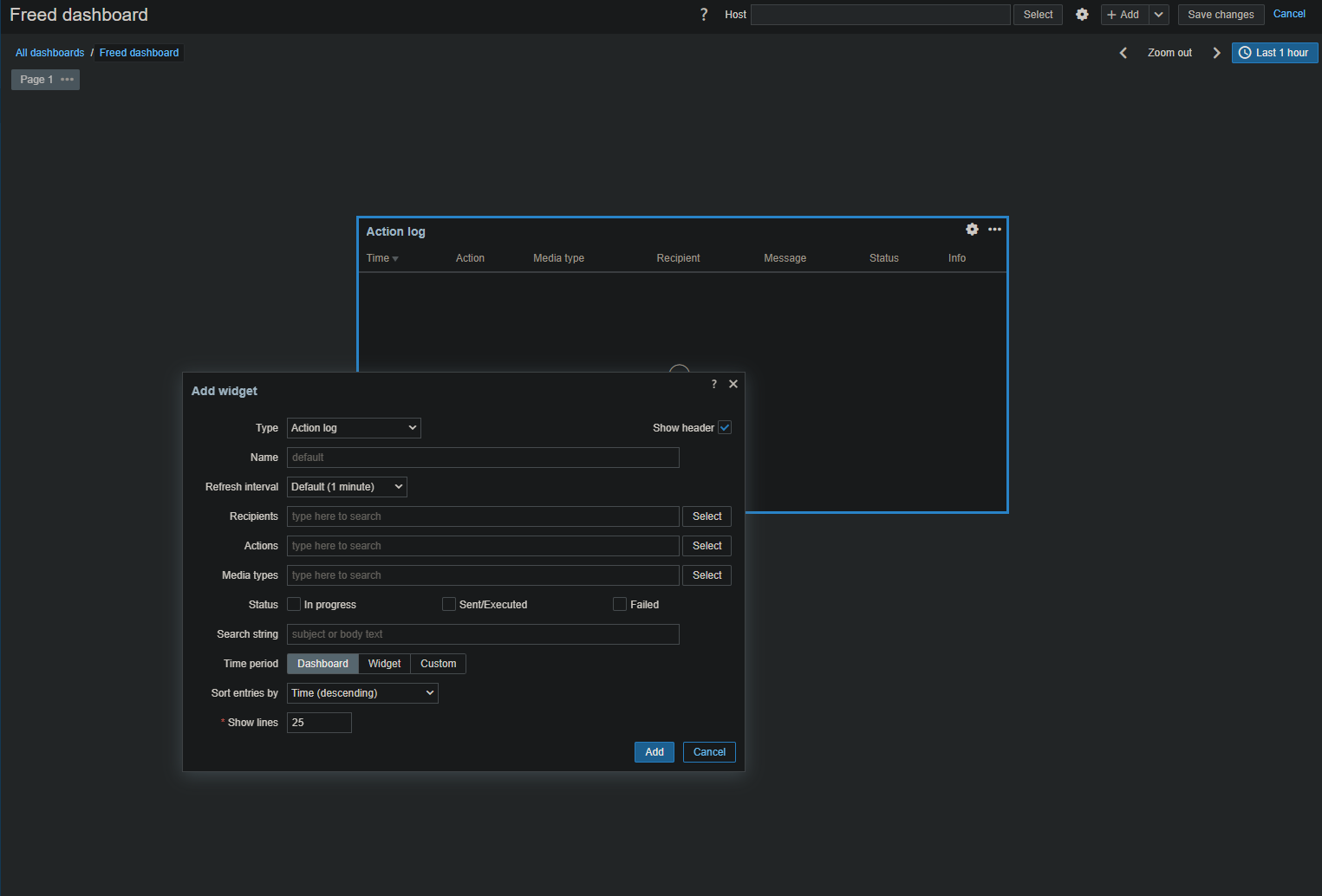The image size is (1322, 896).
Task: Click the previous time period arrow
Action: (1123, 53)
